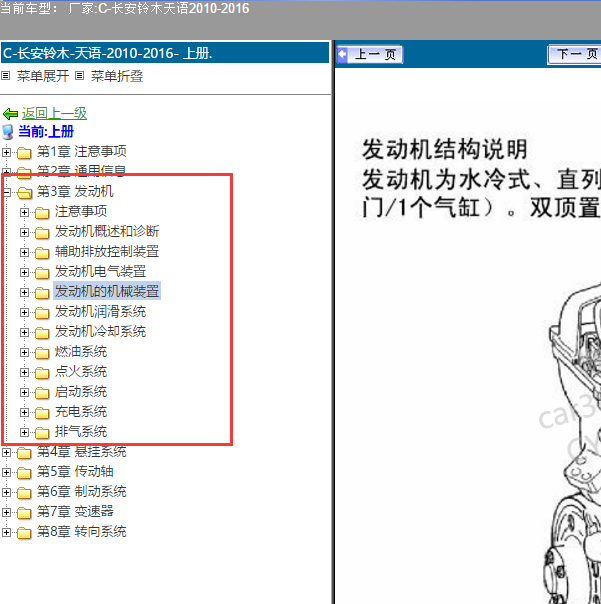Open 点火系统 entry

(81, 371)
